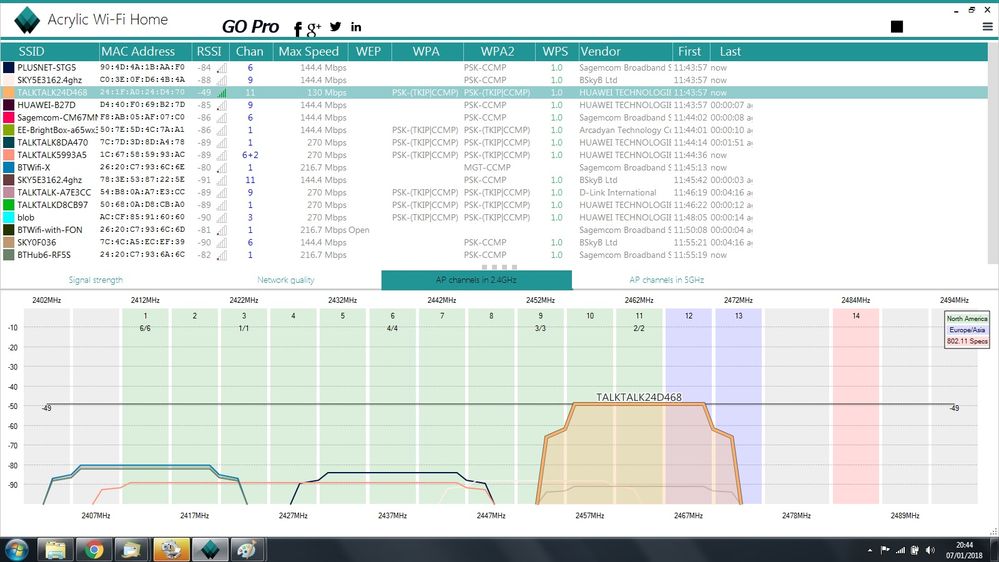Screen dimensions: 999x562
Task: Open the LinkedIn social icon
Action: point(356,27)
